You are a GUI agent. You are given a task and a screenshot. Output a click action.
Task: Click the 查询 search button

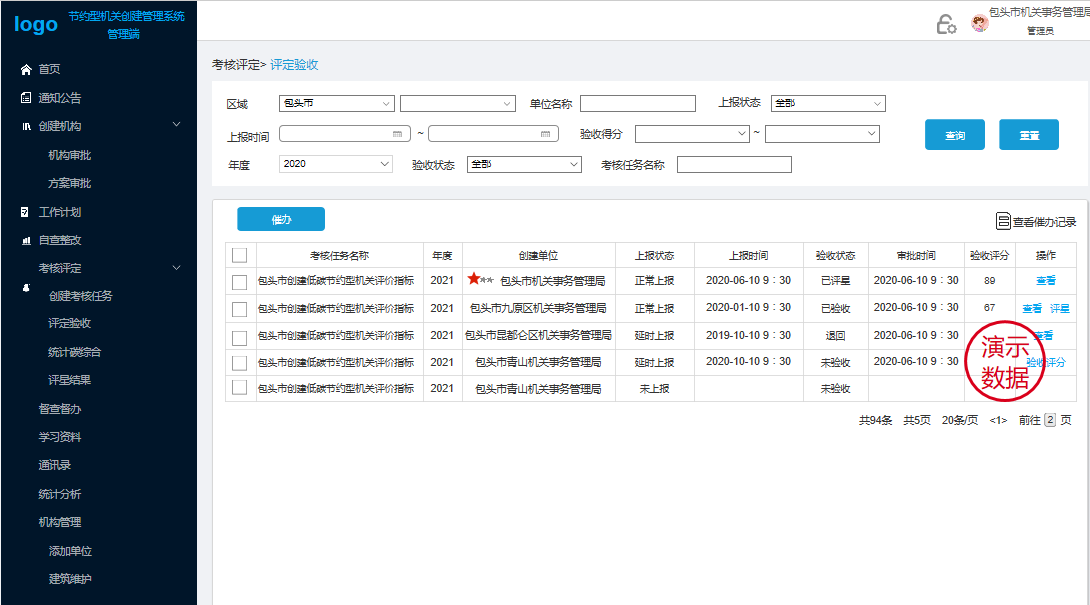[954, 135]
